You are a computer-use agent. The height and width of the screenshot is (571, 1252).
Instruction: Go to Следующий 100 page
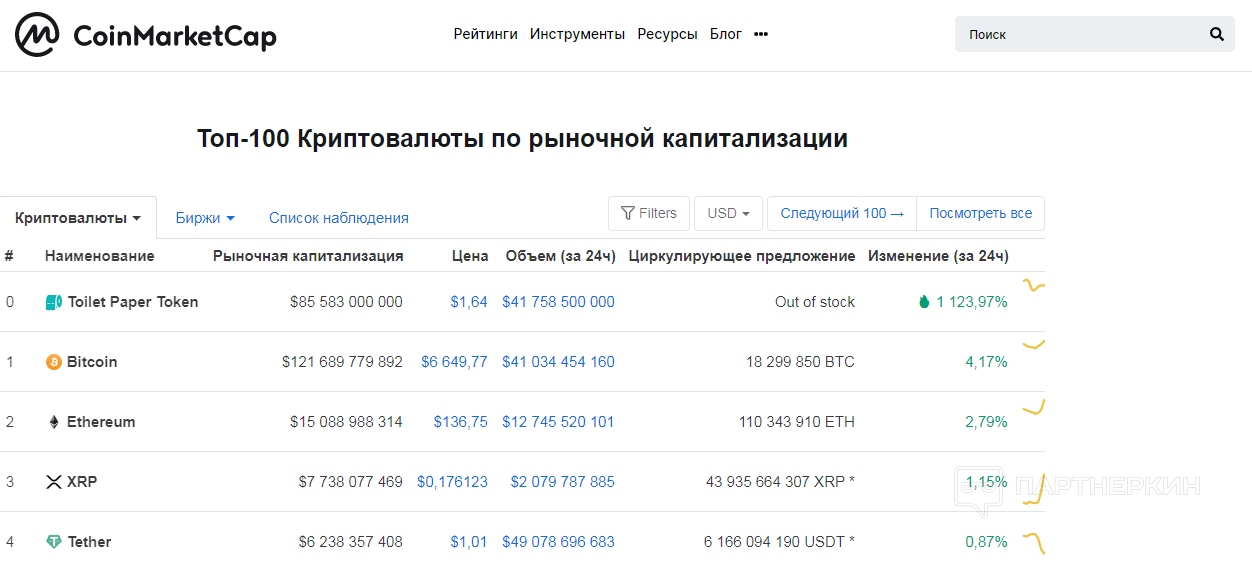click(x=842, y=213)
